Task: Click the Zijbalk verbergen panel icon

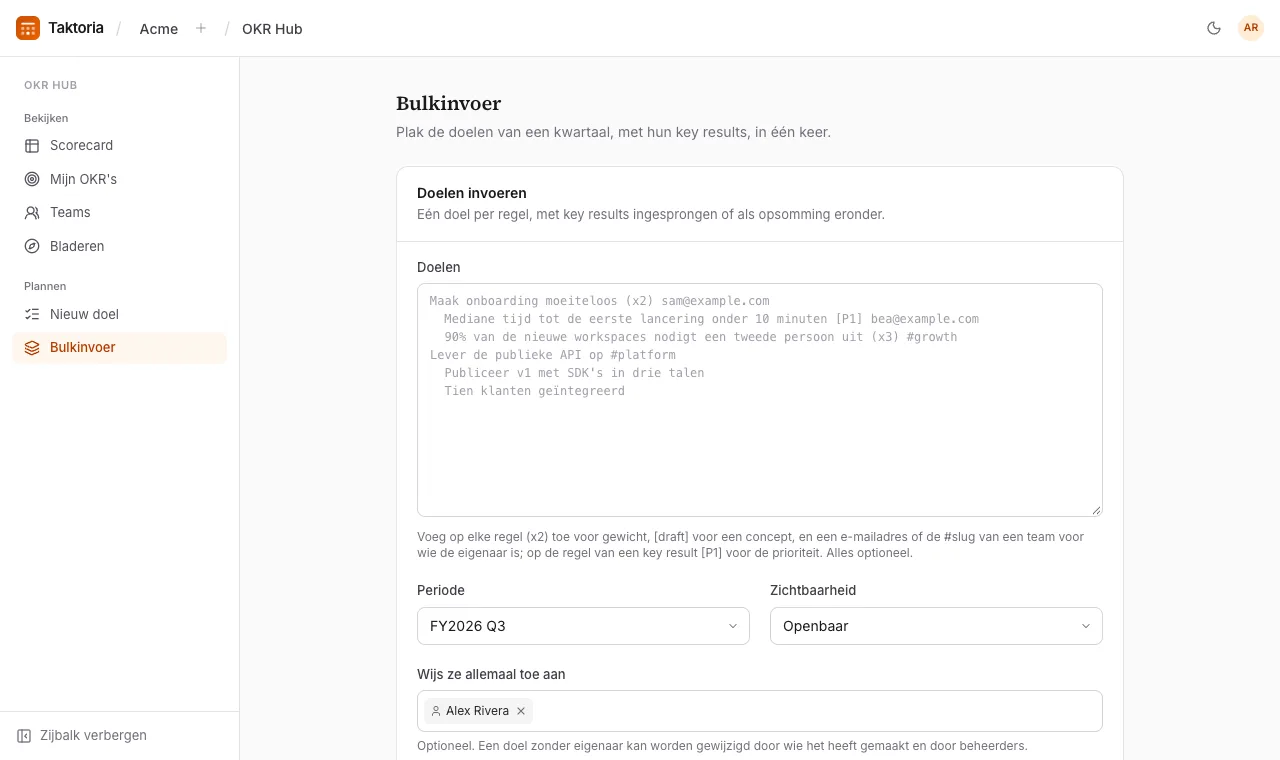Action: coord(24,736)
